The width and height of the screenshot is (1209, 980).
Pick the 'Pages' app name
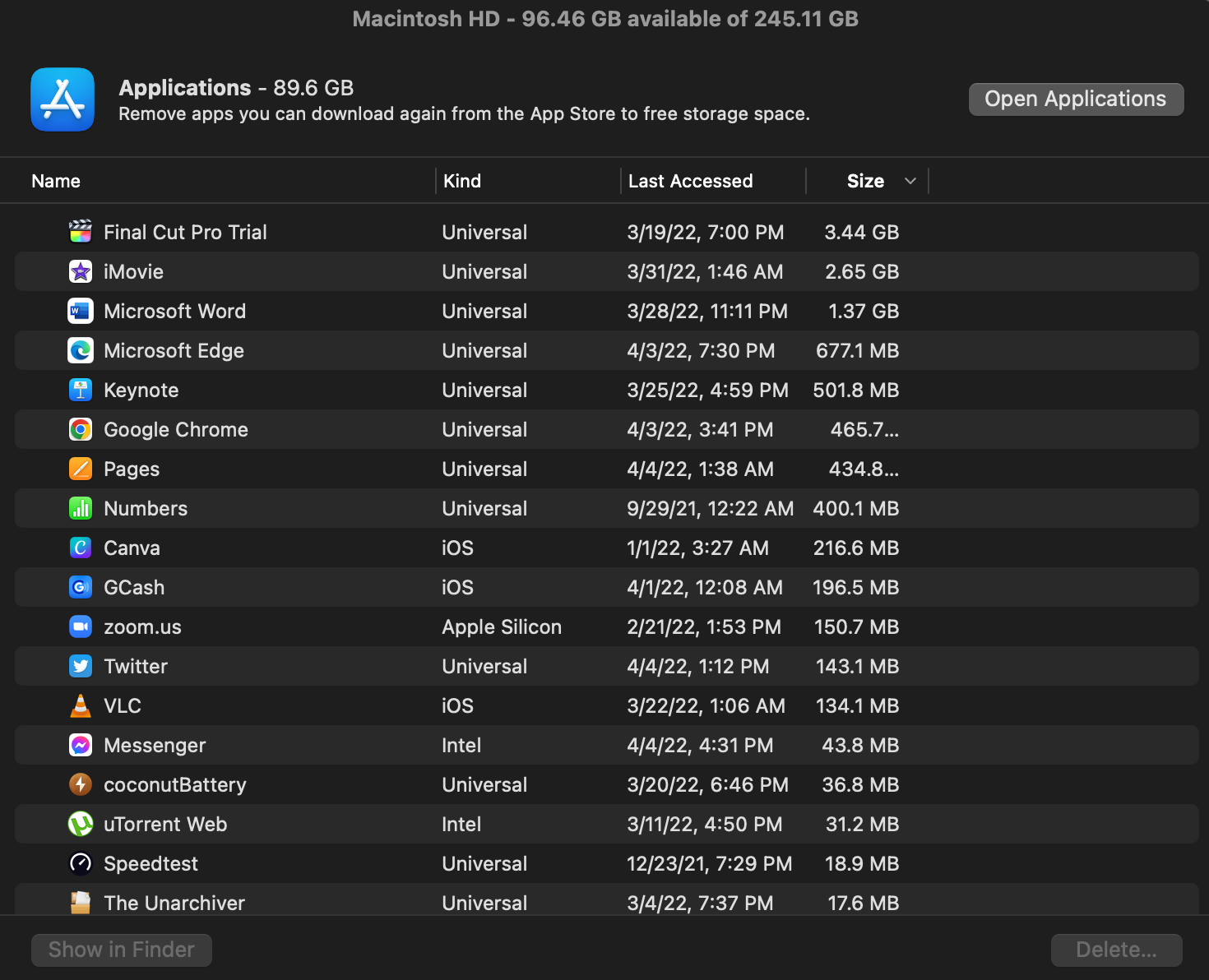[132, 469]
